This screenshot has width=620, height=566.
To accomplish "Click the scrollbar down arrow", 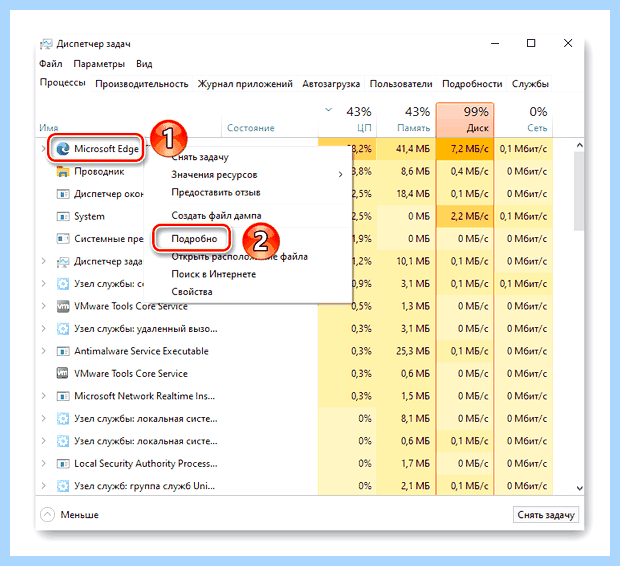I will (579, 488).
